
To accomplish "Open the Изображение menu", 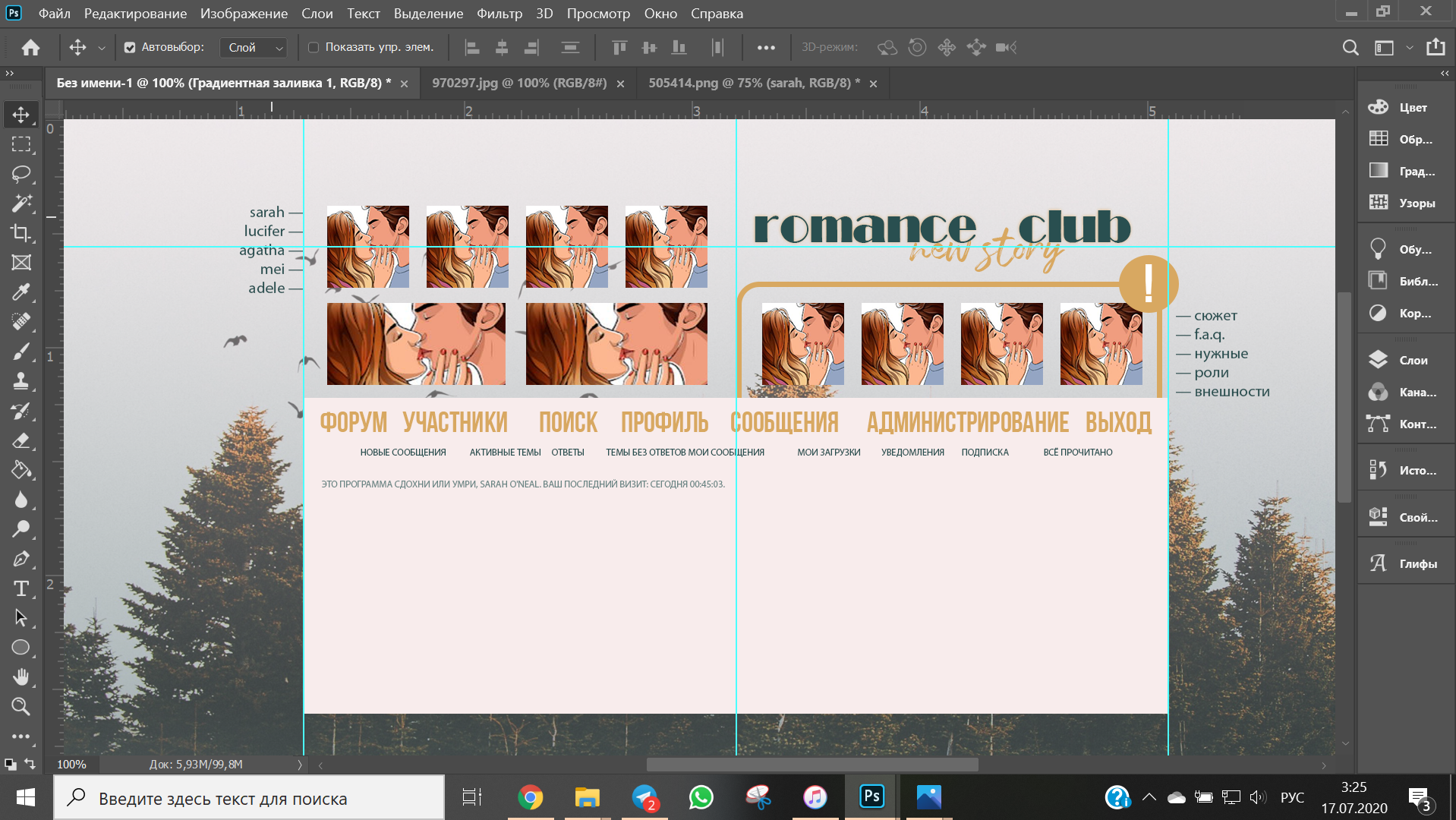I will [244, 14].
